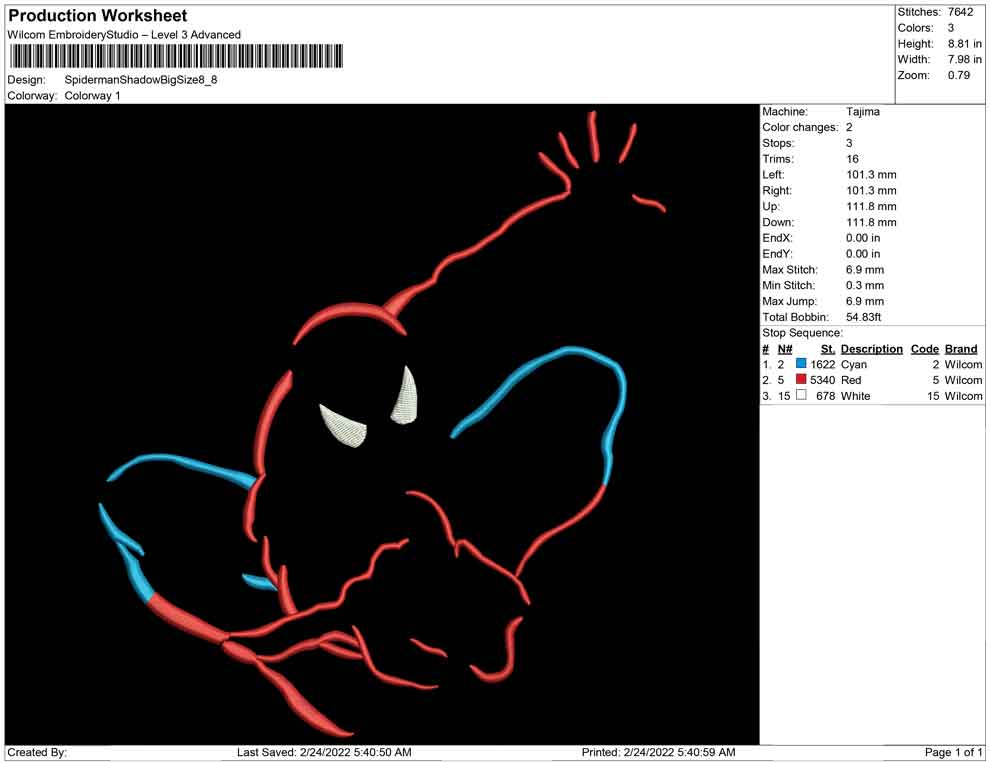The width and height of the screenshot is (990, 762).
Task: Click the Colorway 1 value
Action: [92, 96]
